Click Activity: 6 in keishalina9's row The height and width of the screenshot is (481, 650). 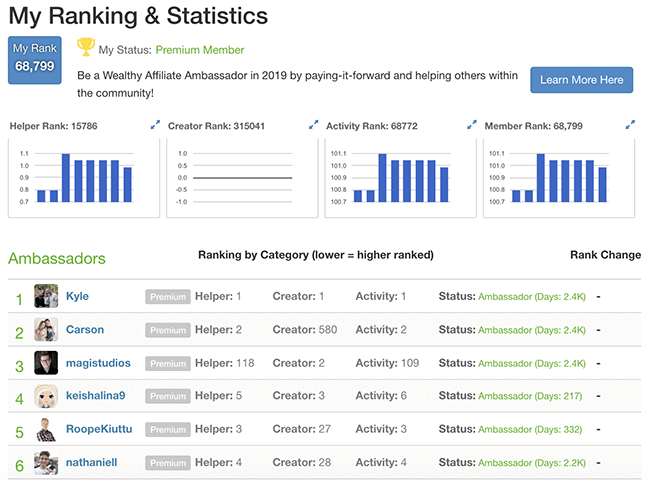click(381, 396)
